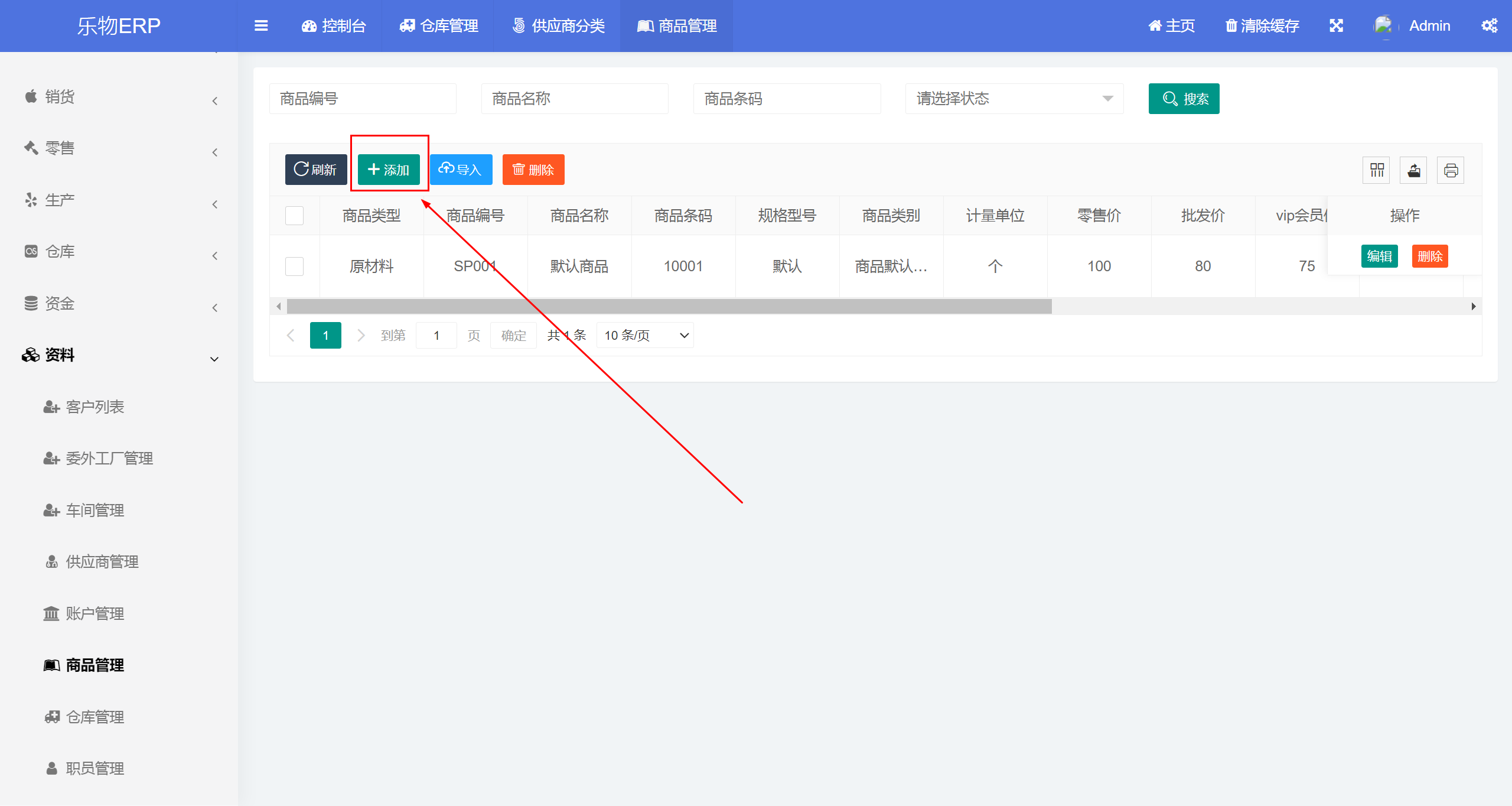Click the horizontal table scrollbar thumb
1512x806 pixels.
pos(669,307)
